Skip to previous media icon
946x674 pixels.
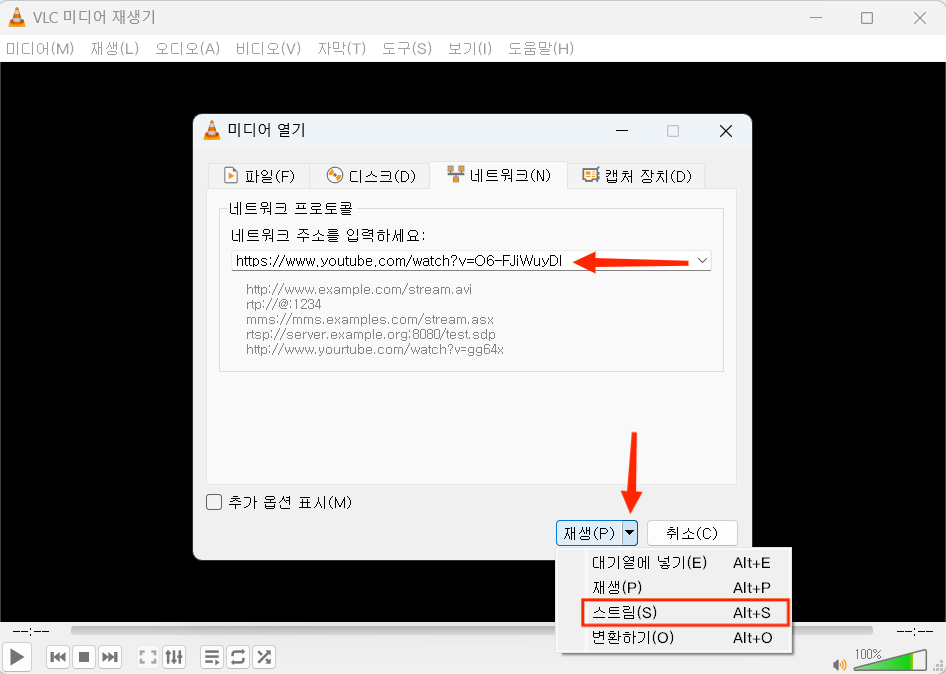pyautogui.click(x=57, y=657)
